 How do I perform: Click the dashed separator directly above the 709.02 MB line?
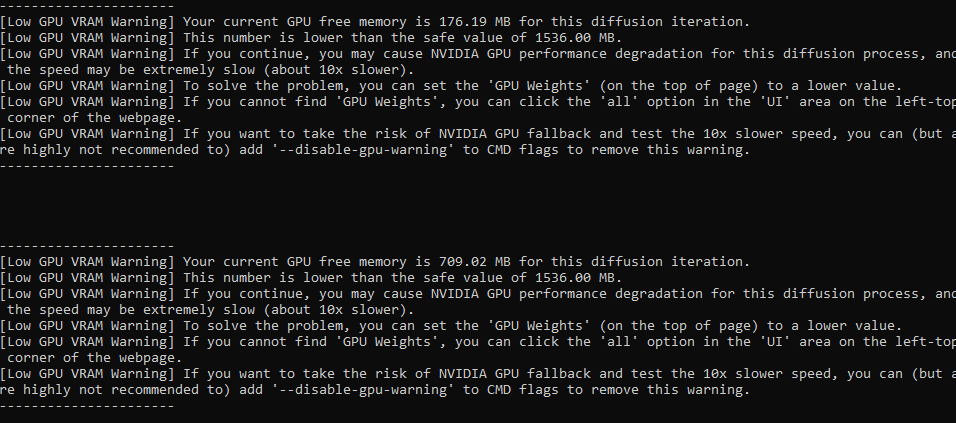pos(87,246)
